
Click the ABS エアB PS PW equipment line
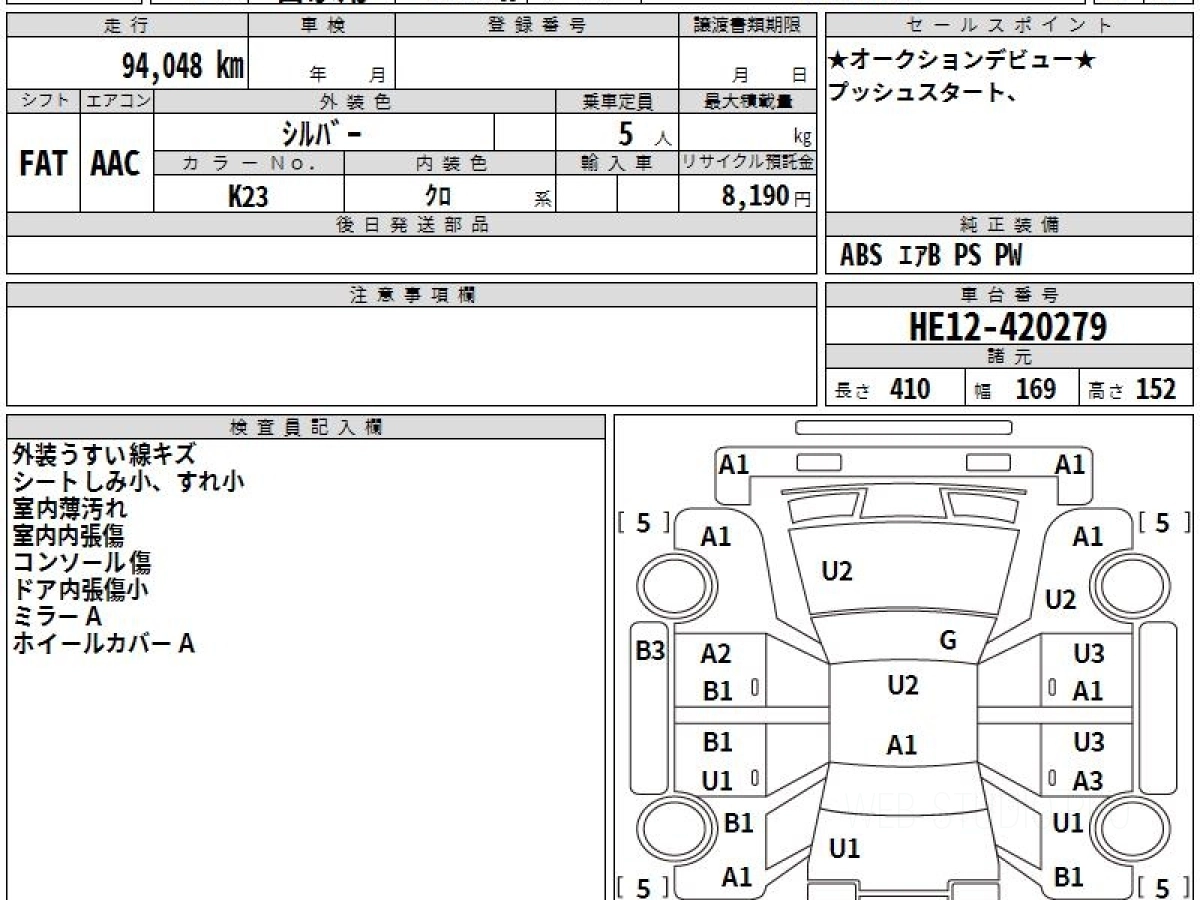(x=931, y=256)
